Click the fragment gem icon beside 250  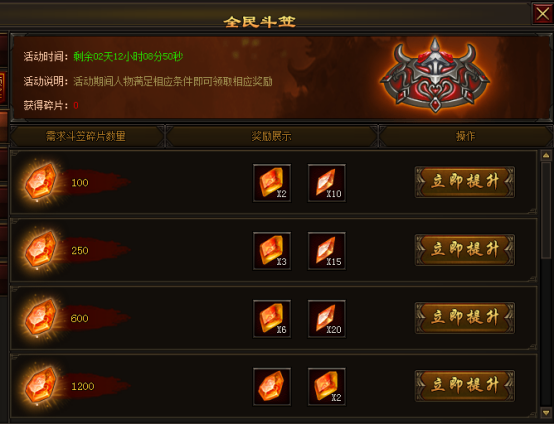[41, 249]
